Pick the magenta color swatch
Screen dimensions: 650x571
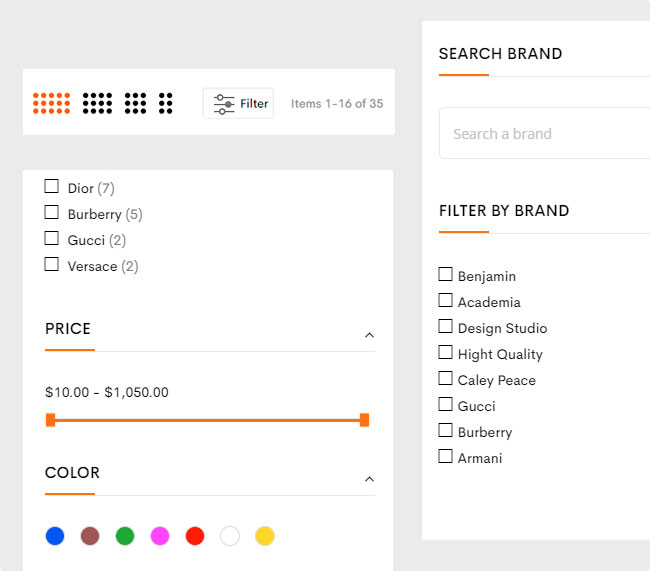(x=160, y=536)
